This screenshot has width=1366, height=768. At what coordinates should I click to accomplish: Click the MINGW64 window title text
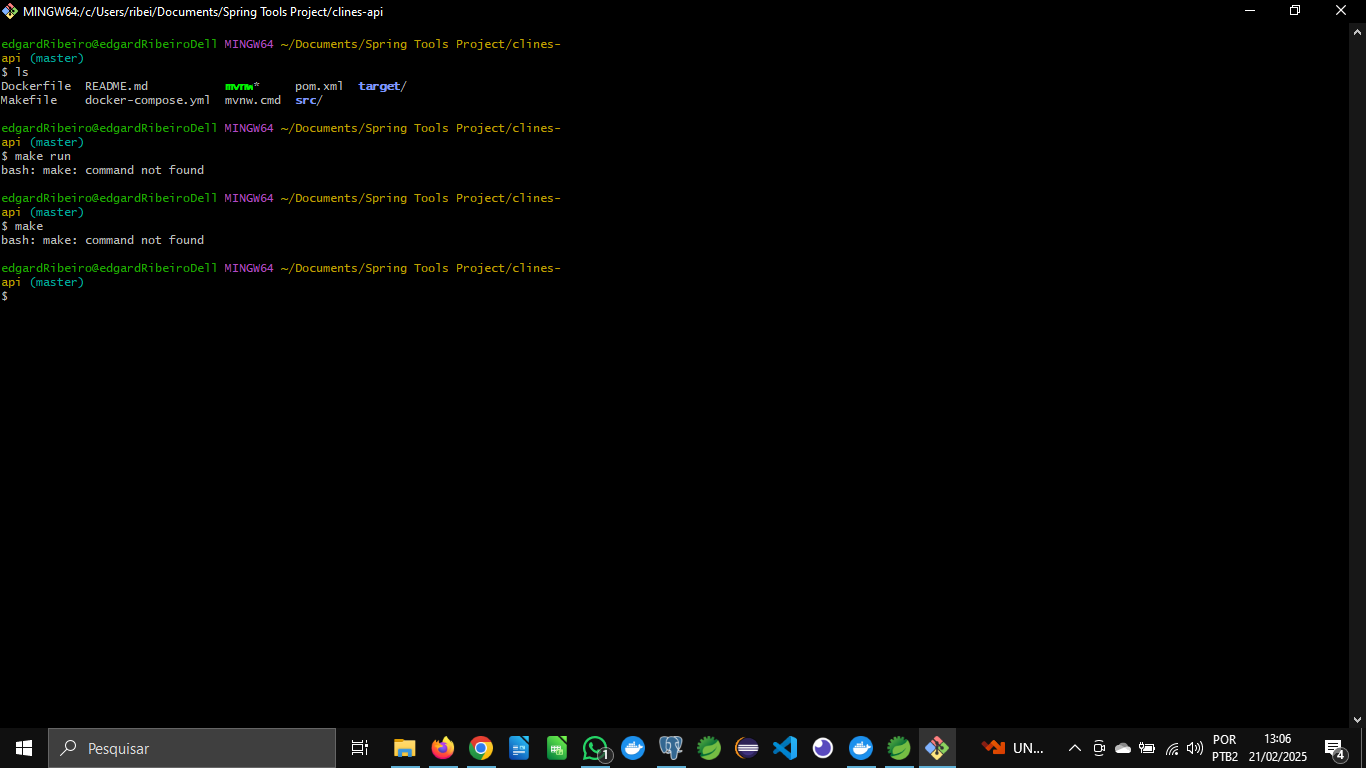203,12
